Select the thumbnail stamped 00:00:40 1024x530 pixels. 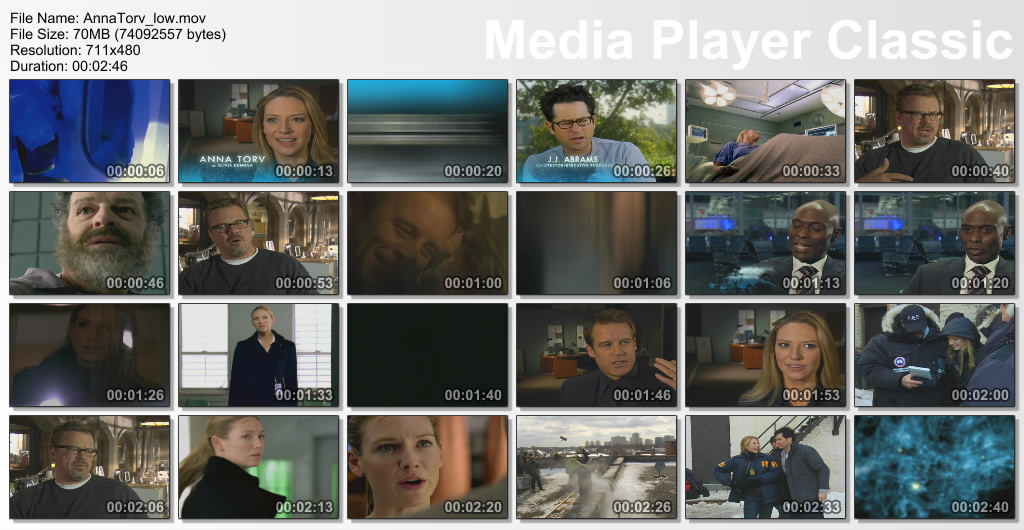click(x=935, y=131)
